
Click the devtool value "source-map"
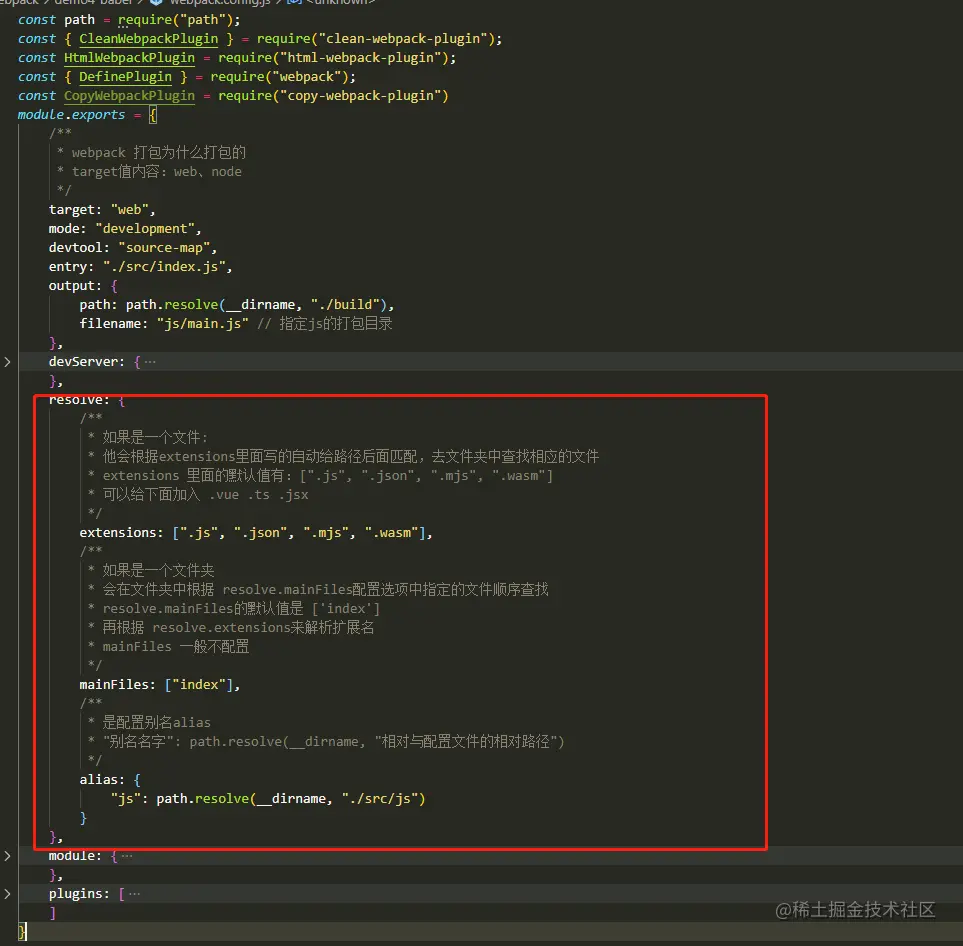coord(164,248)
